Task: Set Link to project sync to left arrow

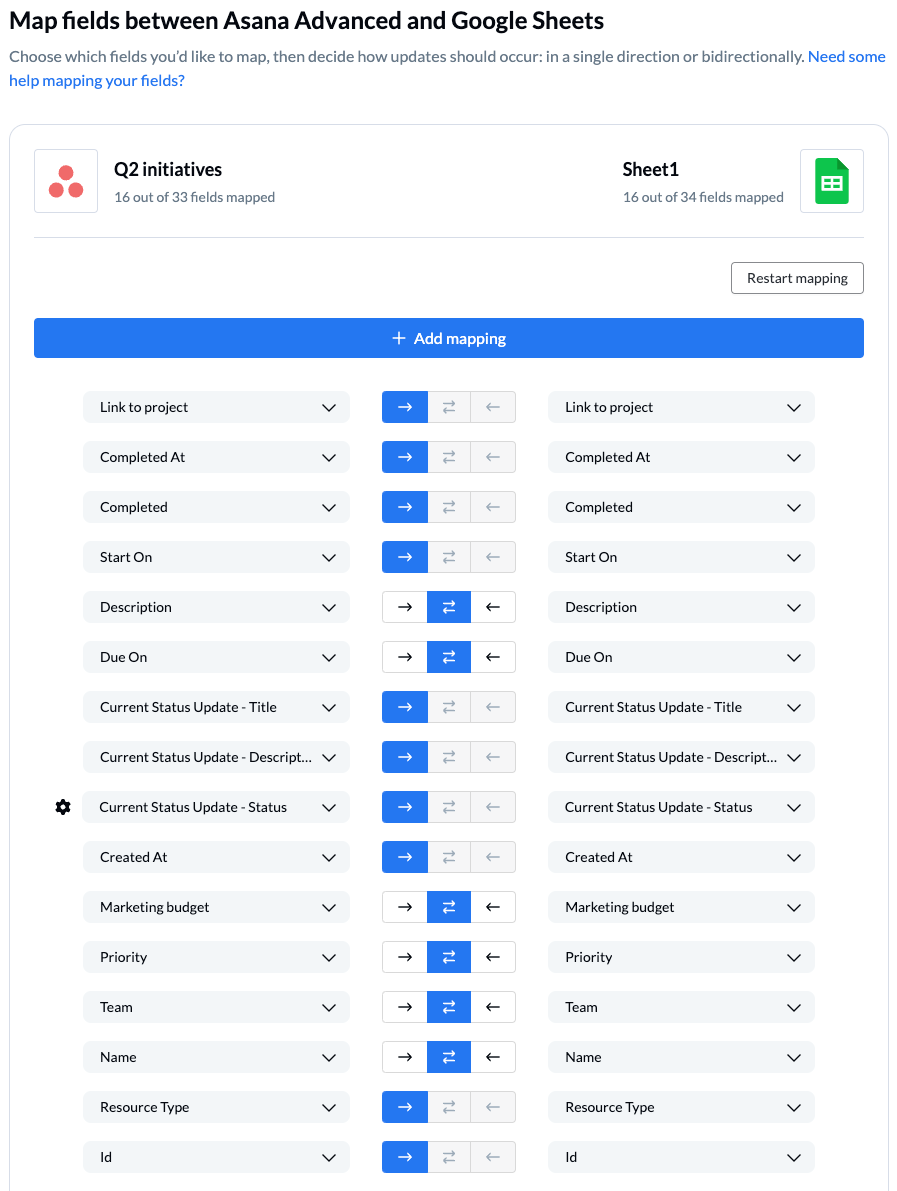Action: point(493,407)
